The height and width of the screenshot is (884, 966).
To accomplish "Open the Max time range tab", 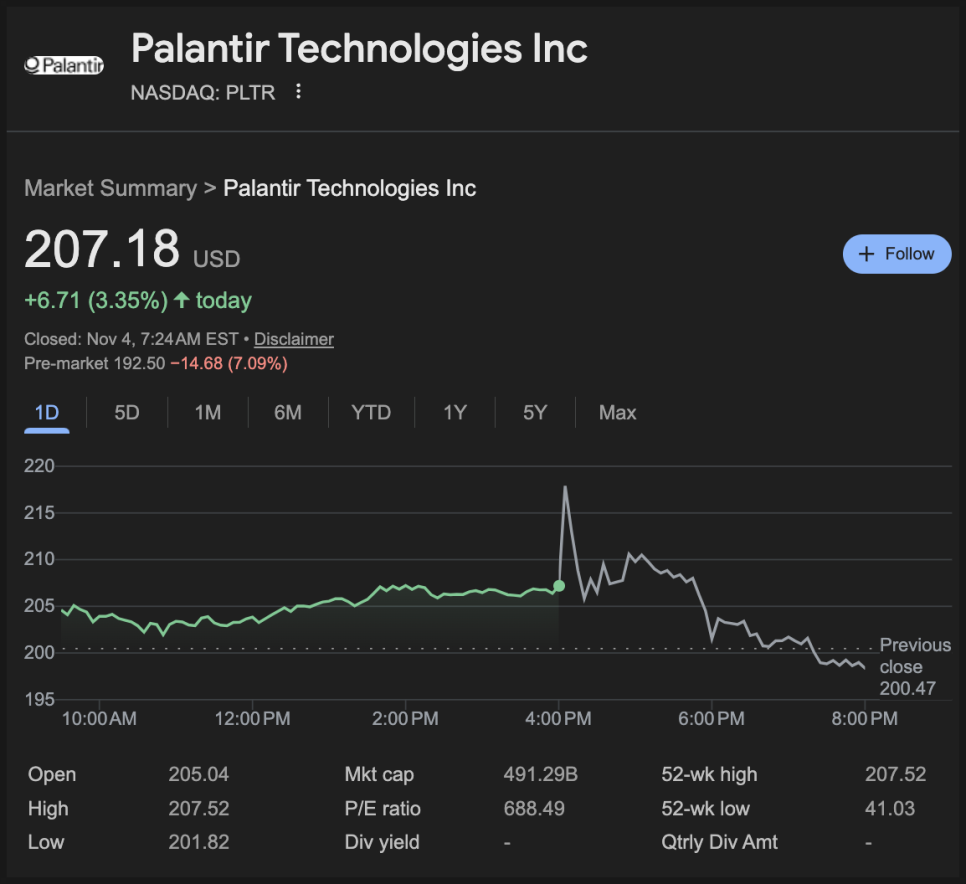I will coord(617,413).
